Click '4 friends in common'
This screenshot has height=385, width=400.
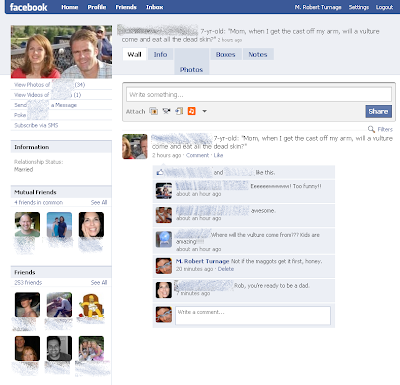[x=38, y=202]
